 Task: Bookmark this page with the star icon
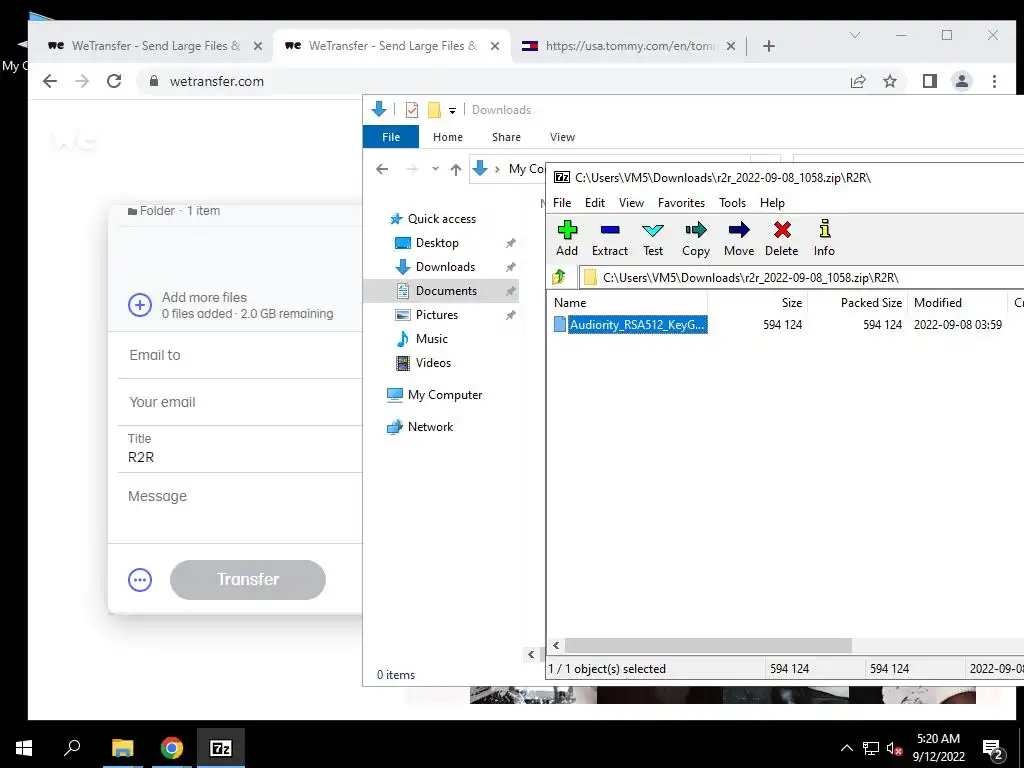tap(889, 82)
